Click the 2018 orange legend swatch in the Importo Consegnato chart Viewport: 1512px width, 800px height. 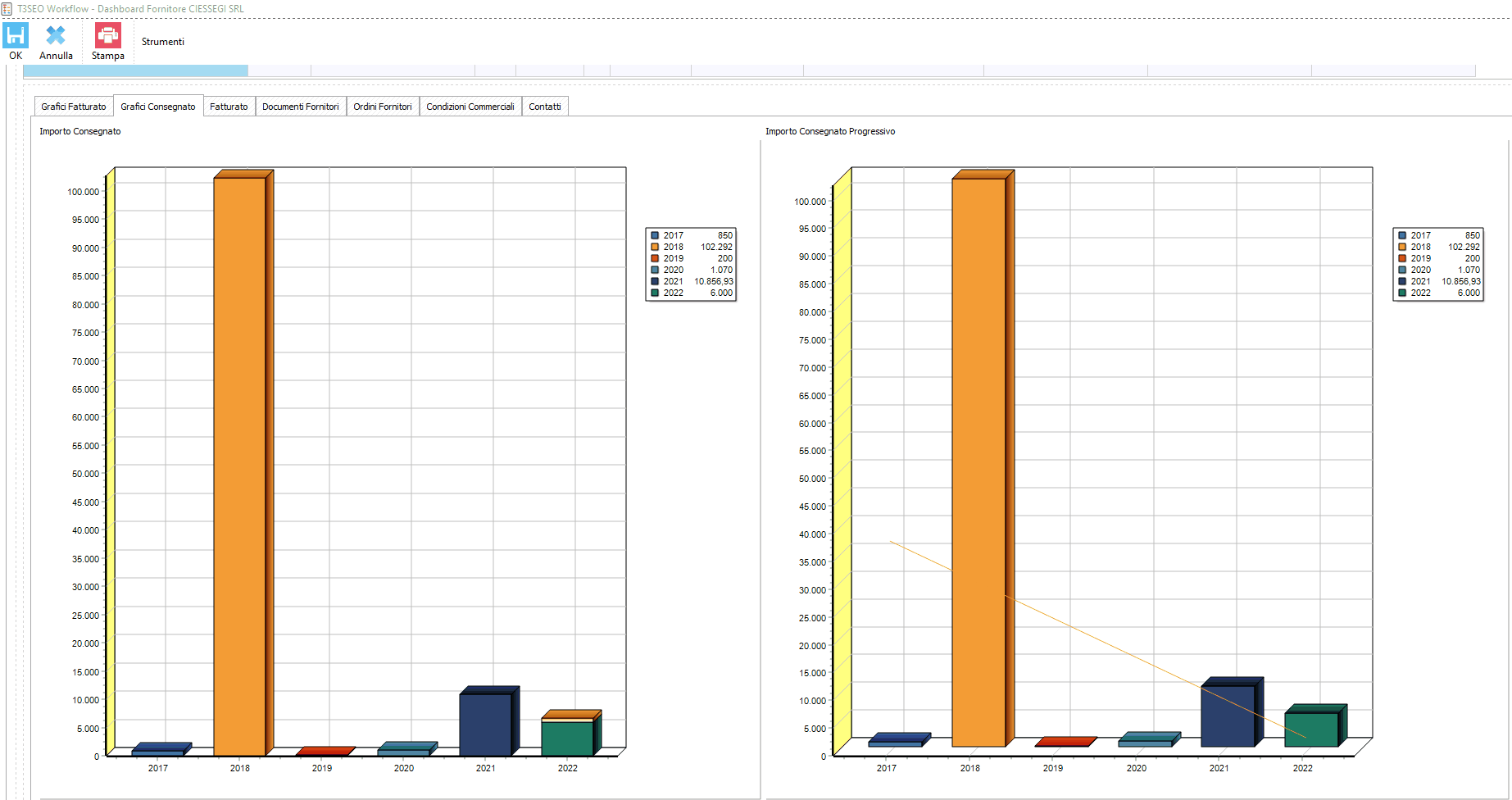click(x=655, y=247)
